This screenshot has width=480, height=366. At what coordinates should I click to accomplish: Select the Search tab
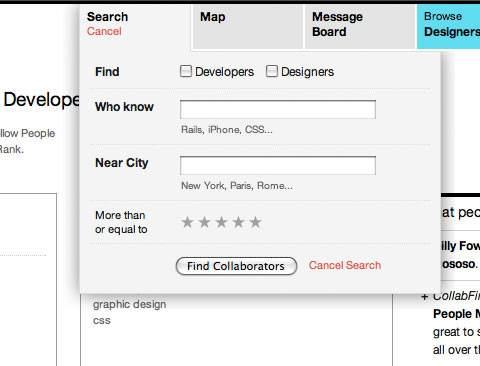point(107,17)
